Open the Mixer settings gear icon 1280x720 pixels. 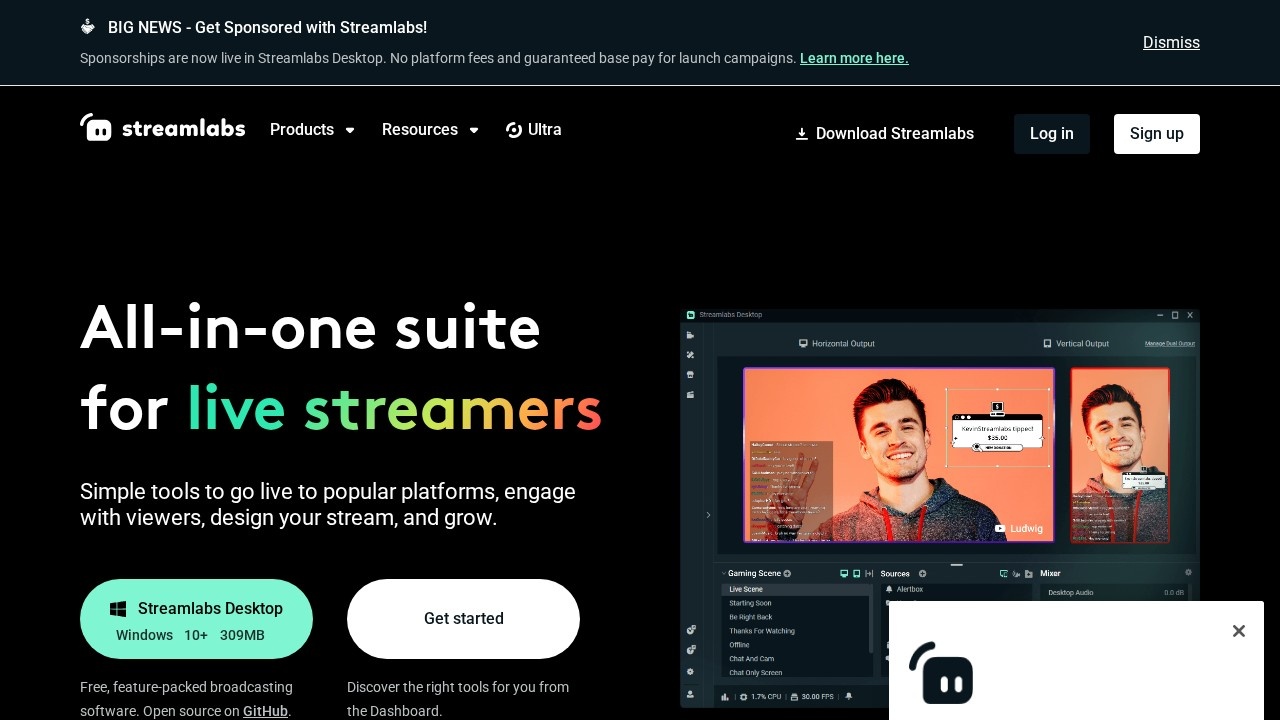coord(1187,572)
